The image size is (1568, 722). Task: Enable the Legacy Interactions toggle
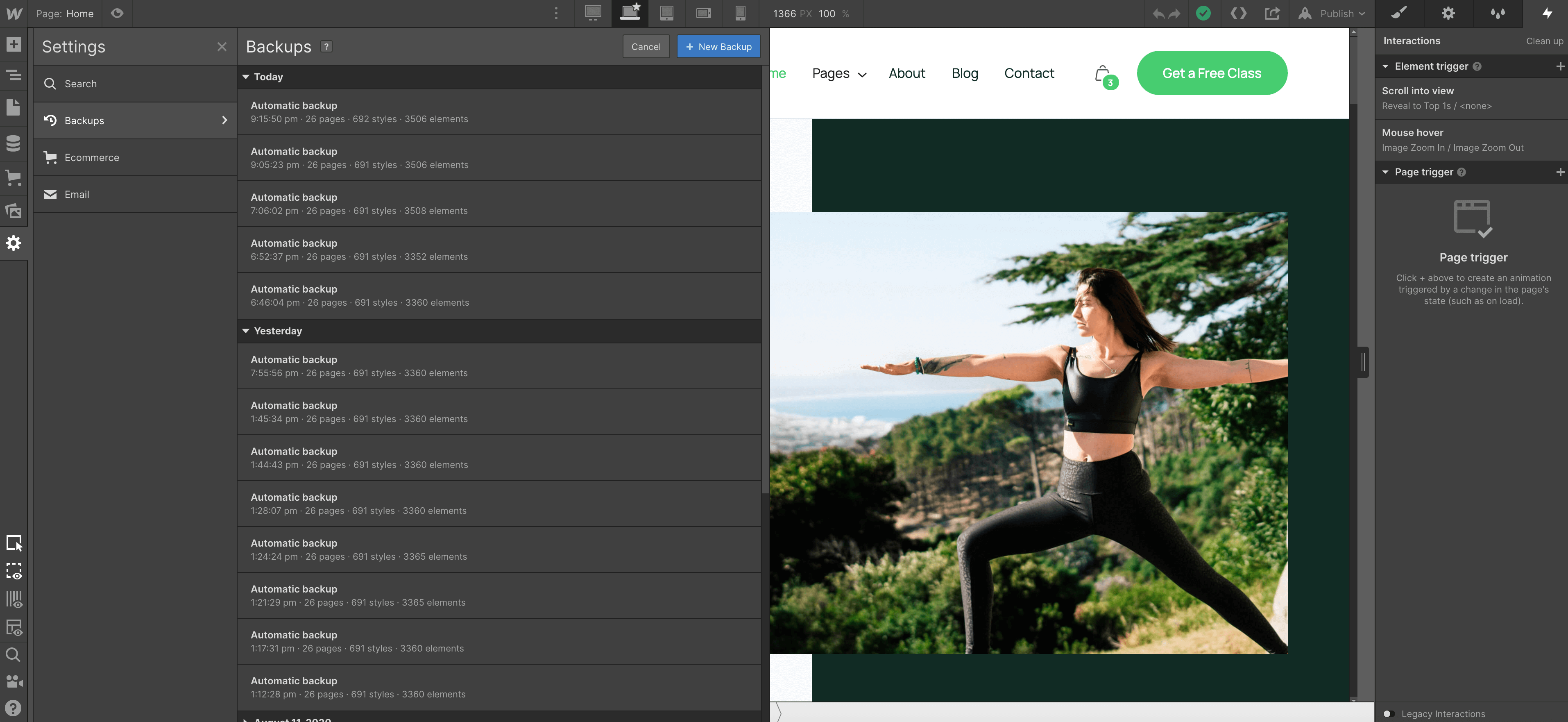point(1389,713)
